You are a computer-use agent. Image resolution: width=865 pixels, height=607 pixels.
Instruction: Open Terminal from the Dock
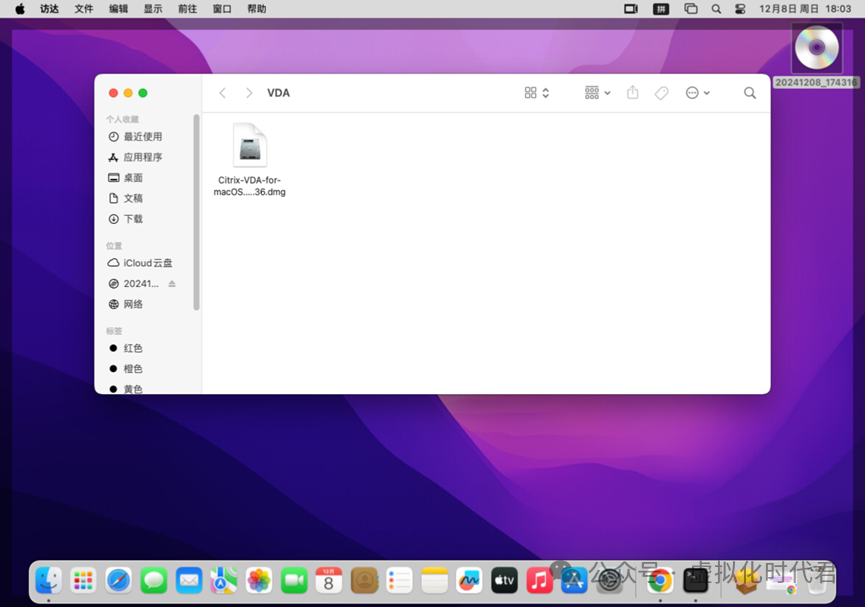(x=696, y=581)
